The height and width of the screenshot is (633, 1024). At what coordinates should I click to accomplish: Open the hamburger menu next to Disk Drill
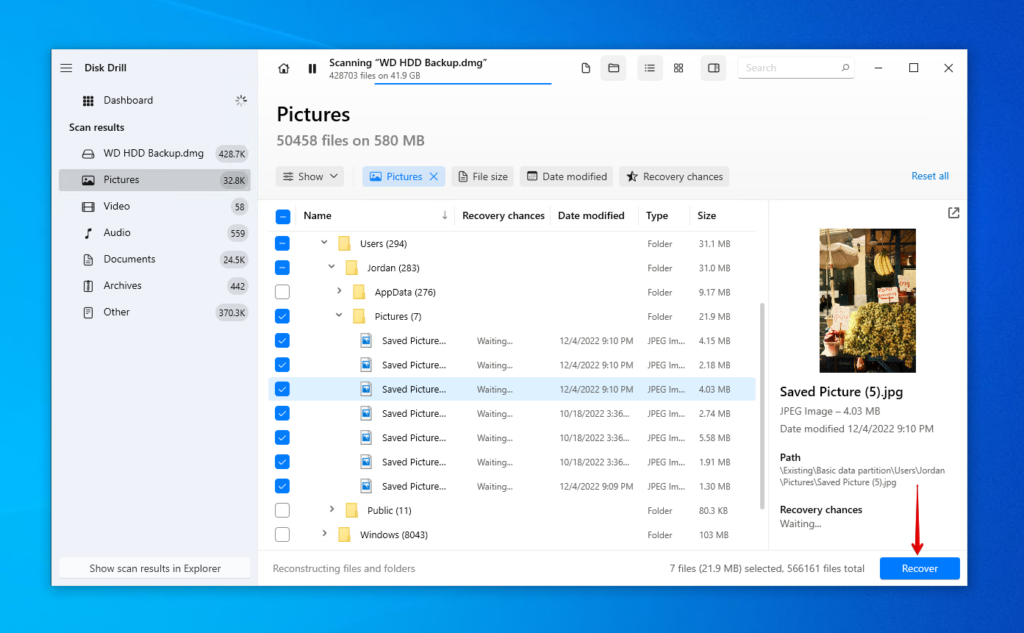click(x=66, y=67)
